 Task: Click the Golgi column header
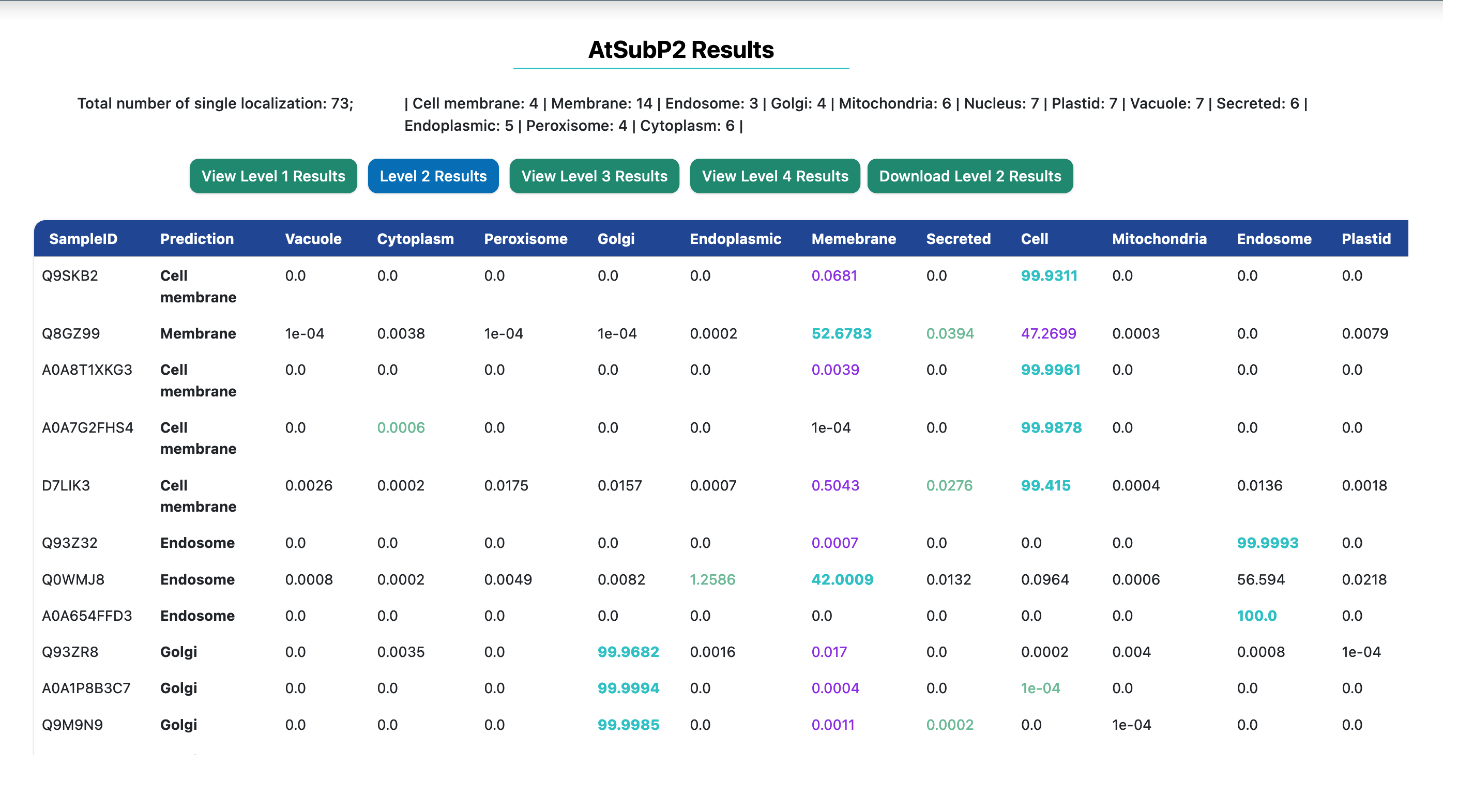click(616, 239)
